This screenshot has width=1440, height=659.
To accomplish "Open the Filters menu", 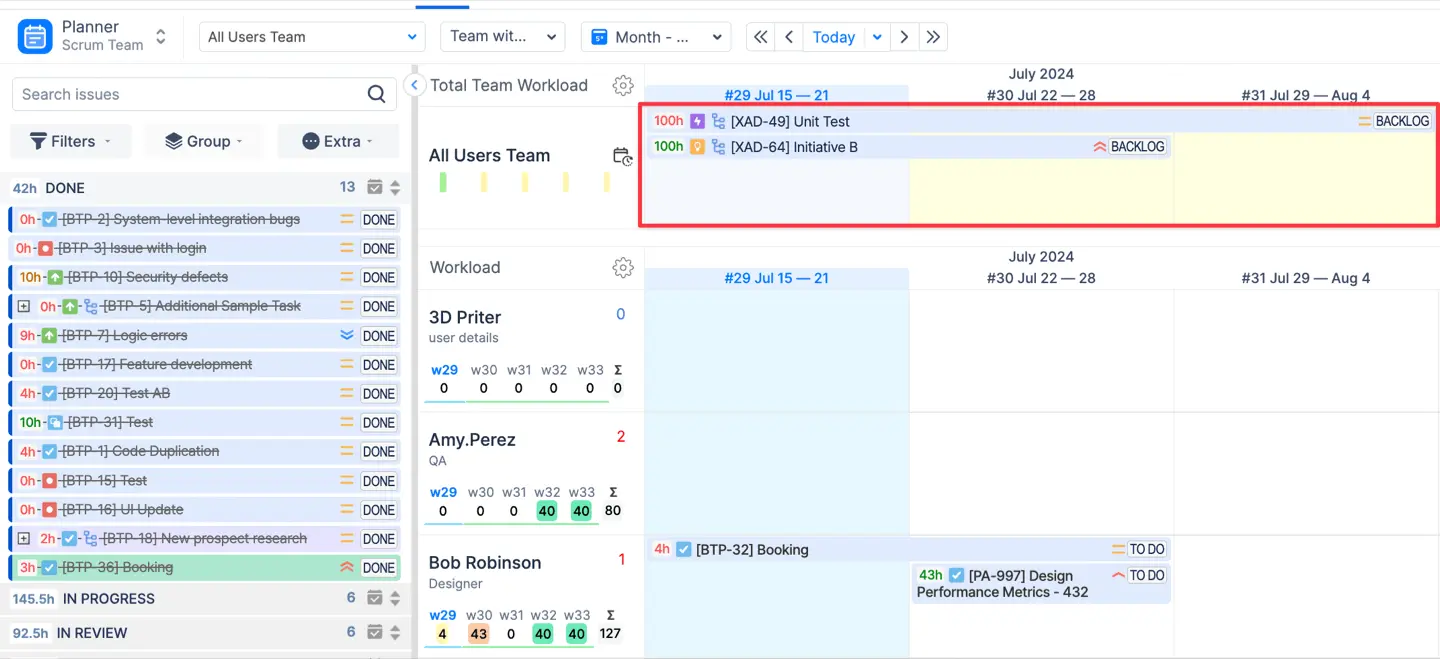I will click(x=71, y=141).
